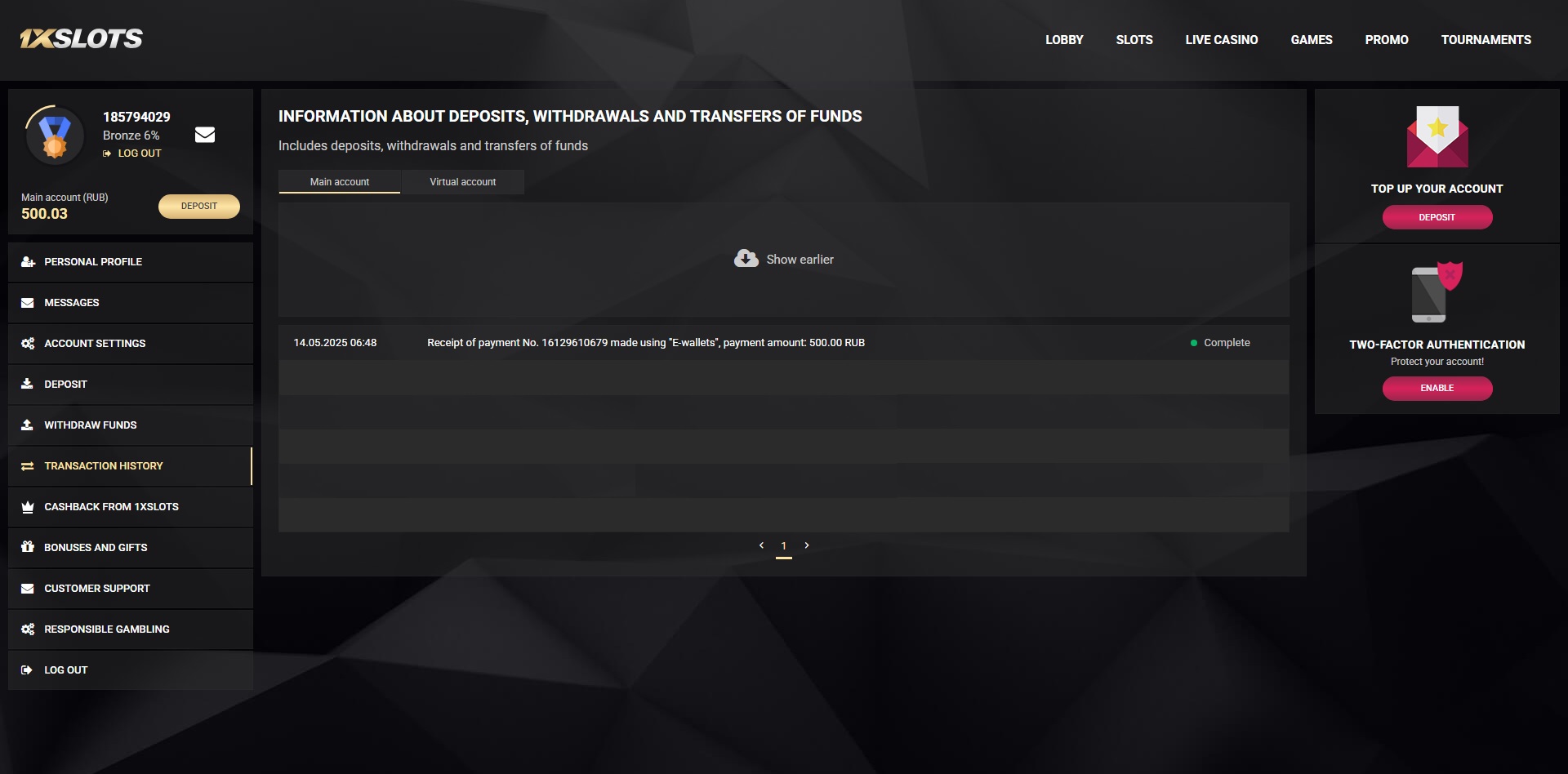Click the cloud download icon next to Show earlier
Image resolution: width=1568 pixels, height=774 pixels.
tap(746, 259)
